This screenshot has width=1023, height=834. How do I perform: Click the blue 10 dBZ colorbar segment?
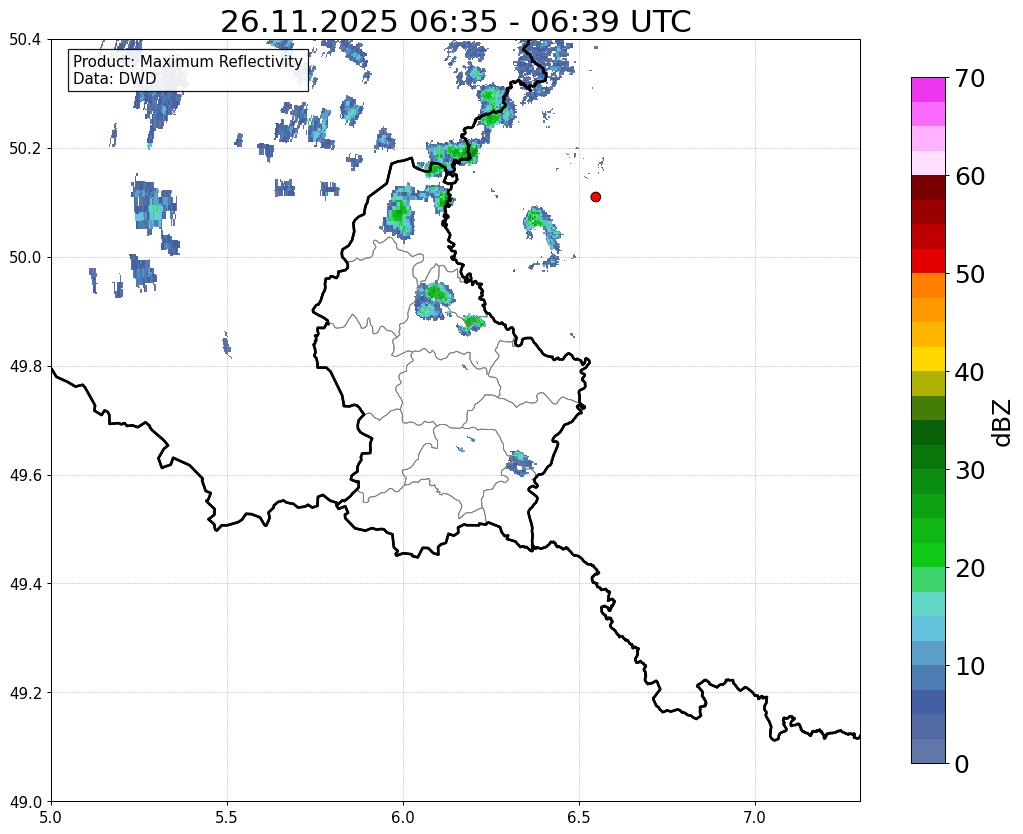(928, 677)
